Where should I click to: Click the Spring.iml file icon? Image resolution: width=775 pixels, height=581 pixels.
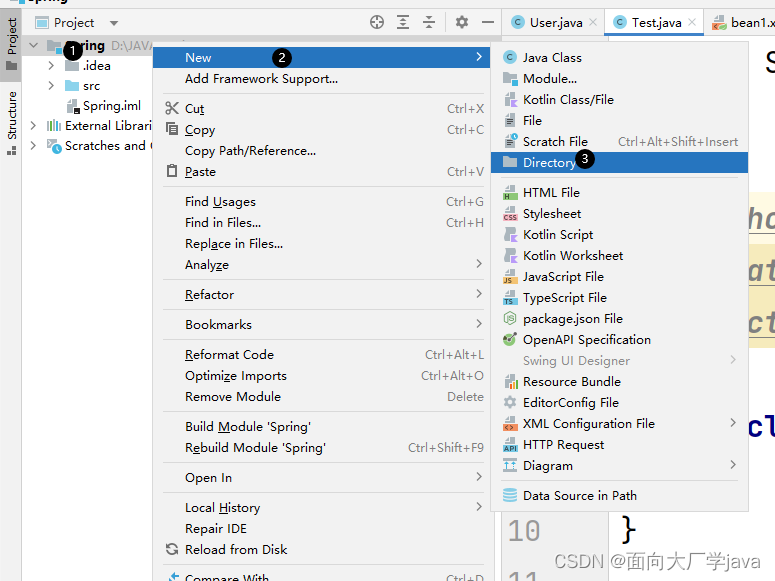(73, 106)
